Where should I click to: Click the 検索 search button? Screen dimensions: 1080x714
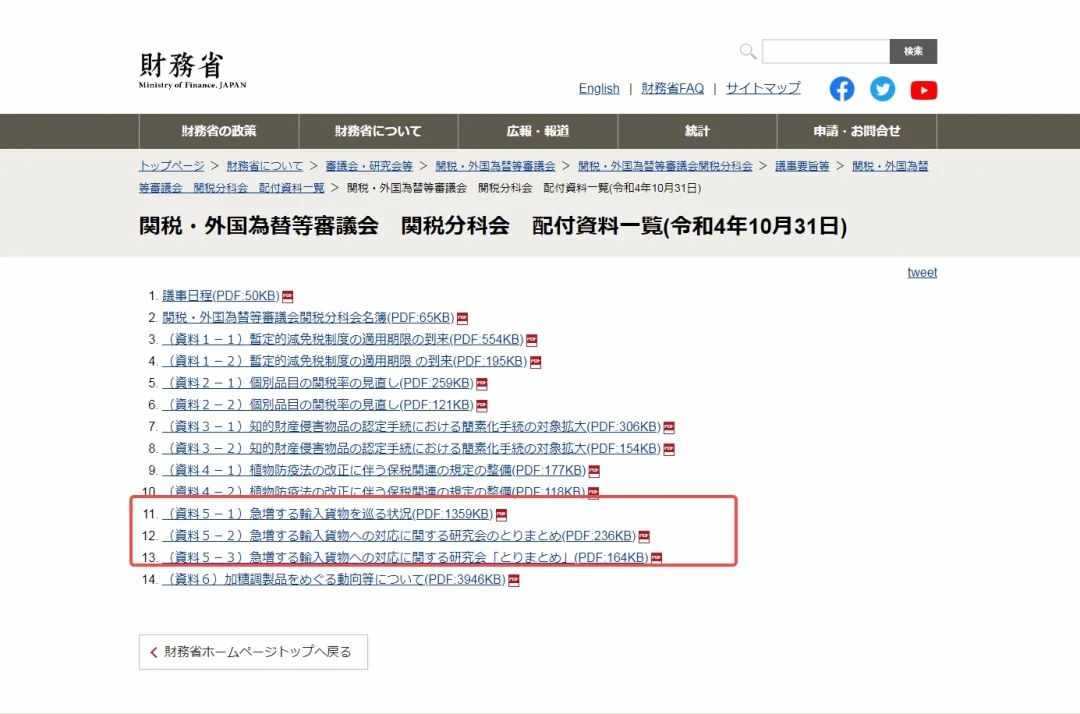(913, 51)
